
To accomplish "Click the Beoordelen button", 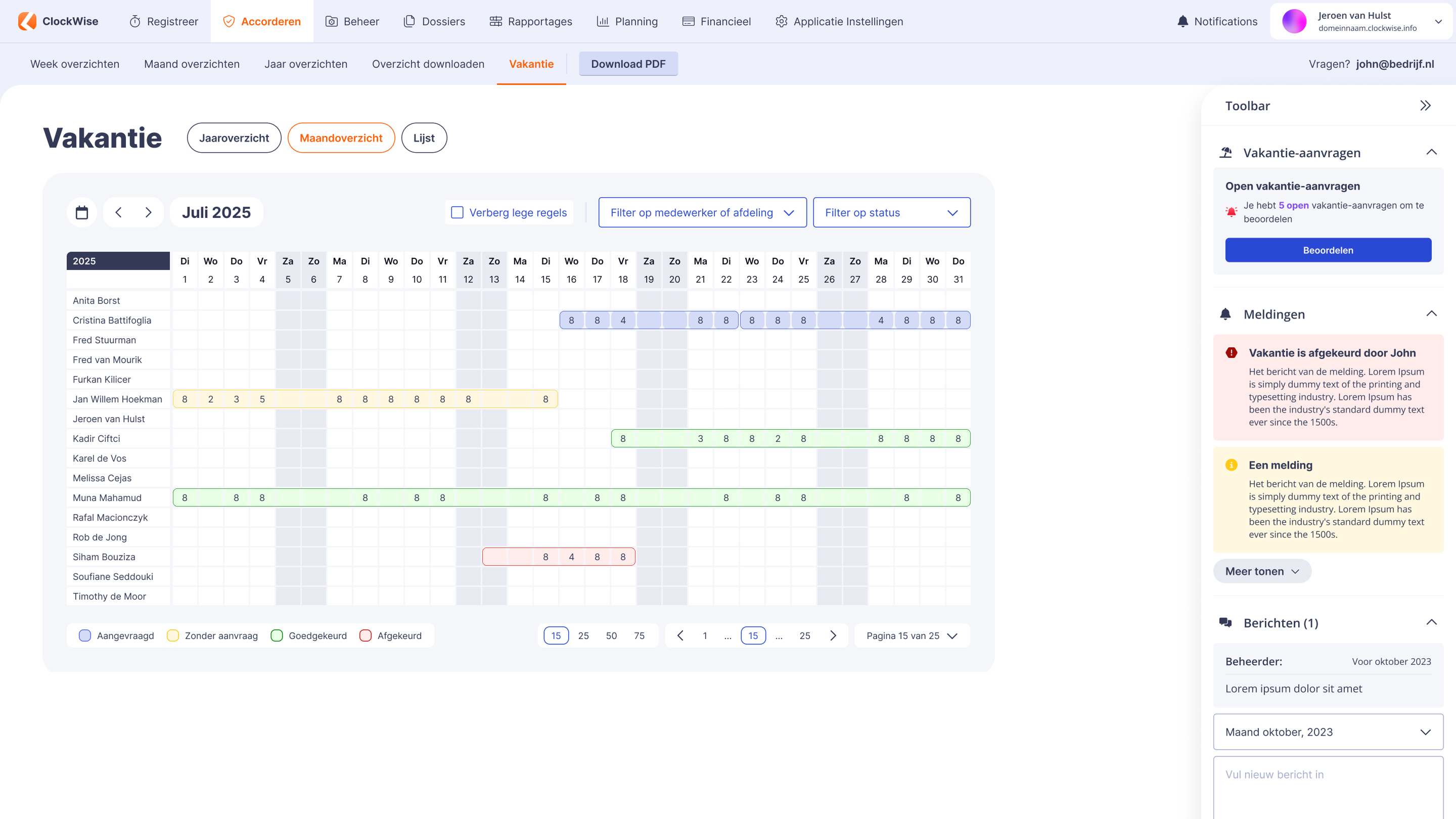I will pos(1328,250).
